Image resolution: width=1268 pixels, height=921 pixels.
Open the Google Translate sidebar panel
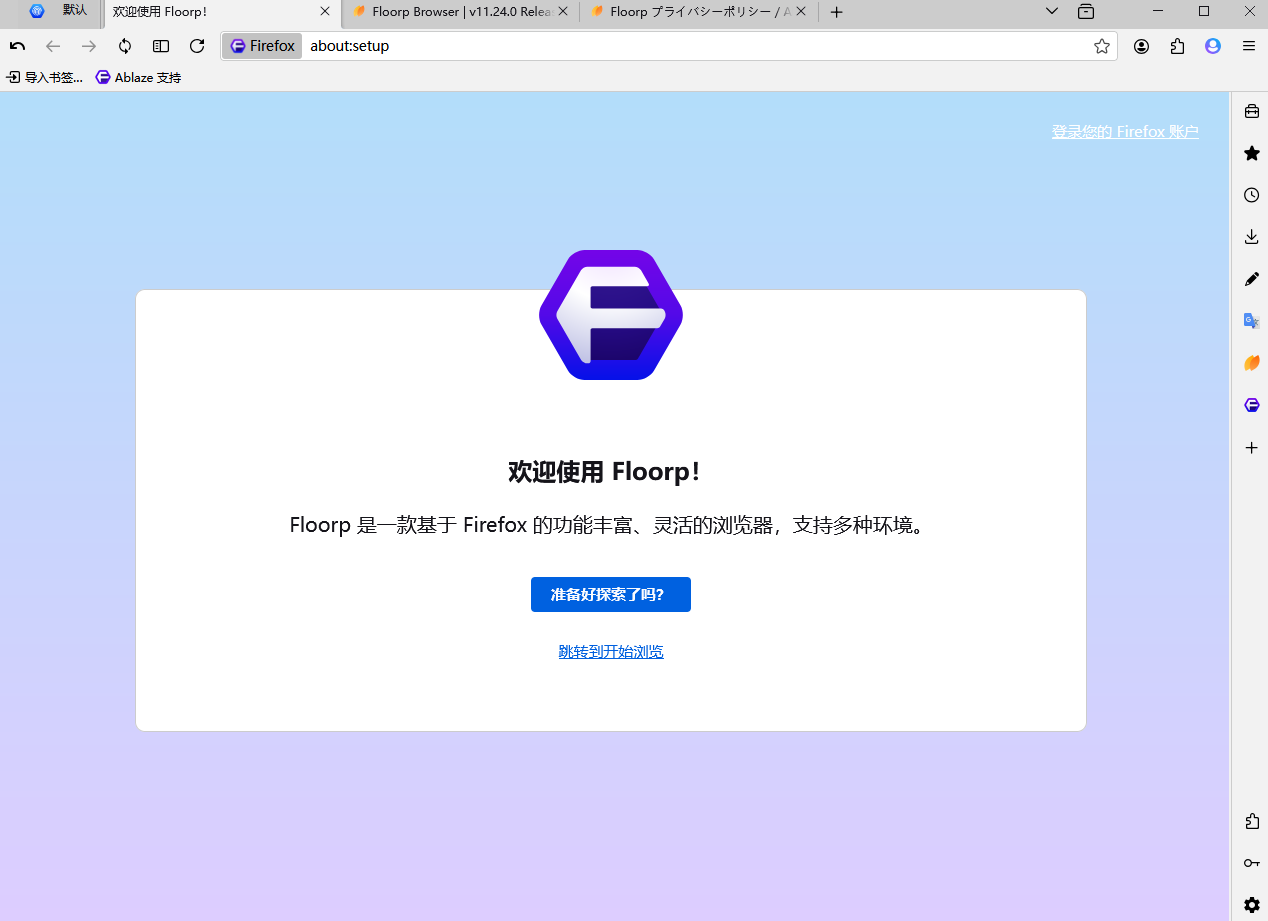point(1251,320)
